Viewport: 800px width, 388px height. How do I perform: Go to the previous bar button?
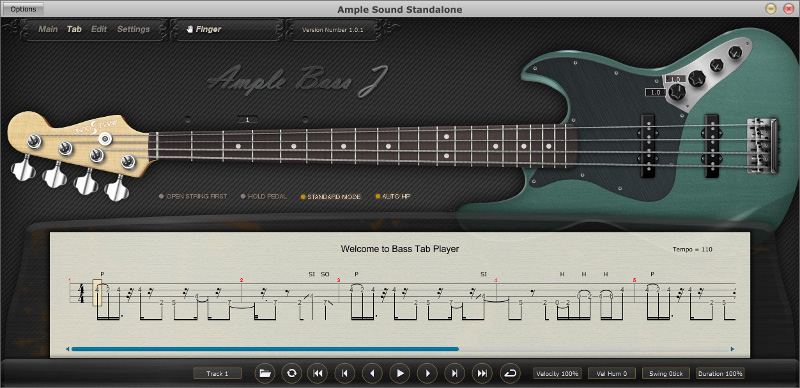(x=344, y=373)
